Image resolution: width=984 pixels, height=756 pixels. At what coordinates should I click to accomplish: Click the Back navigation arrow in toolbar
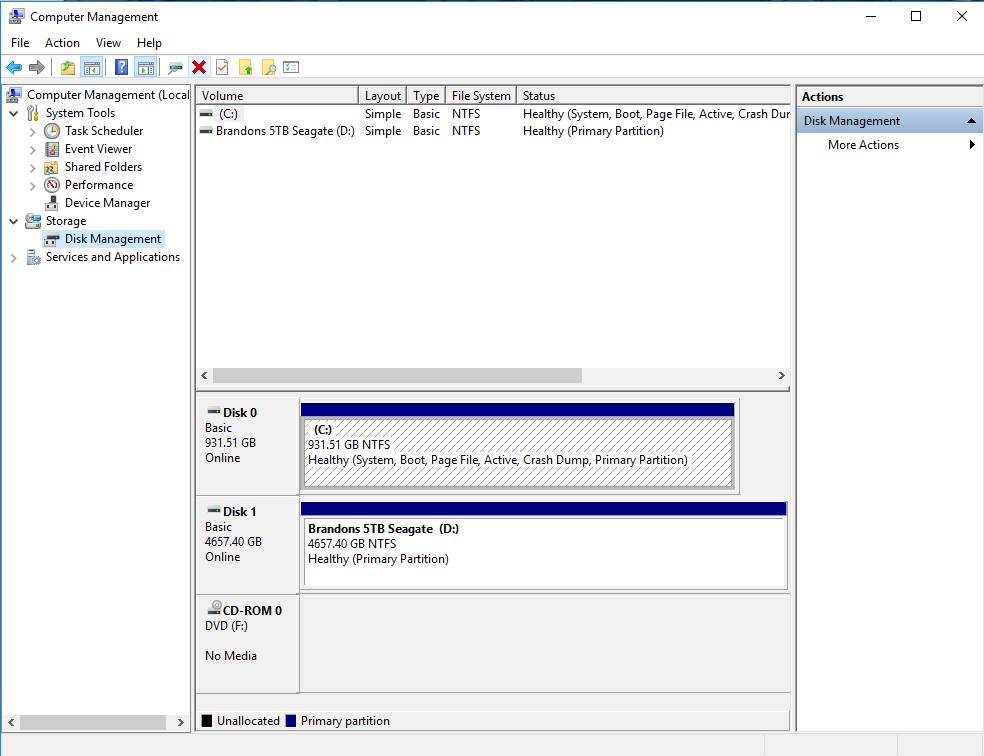tap(14, 67)
